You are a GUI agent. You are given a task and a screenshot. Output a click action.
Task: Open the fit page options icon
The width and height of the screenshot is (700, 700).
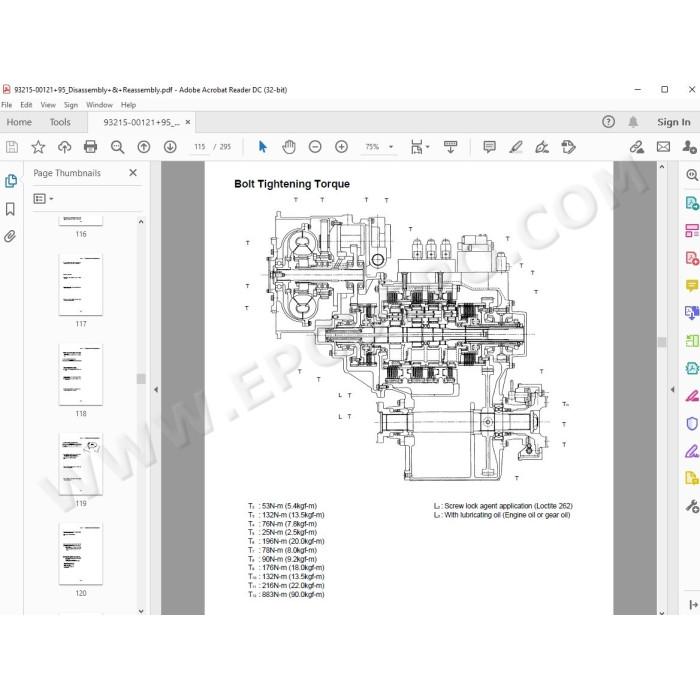pyautogui.click(x=416, y=147)
